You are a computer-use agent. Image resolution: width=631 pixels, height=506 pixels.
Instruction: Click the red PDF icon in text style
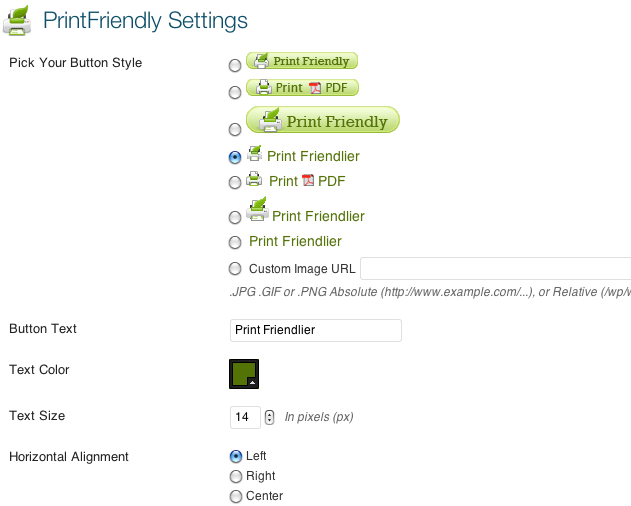(308, 180)
